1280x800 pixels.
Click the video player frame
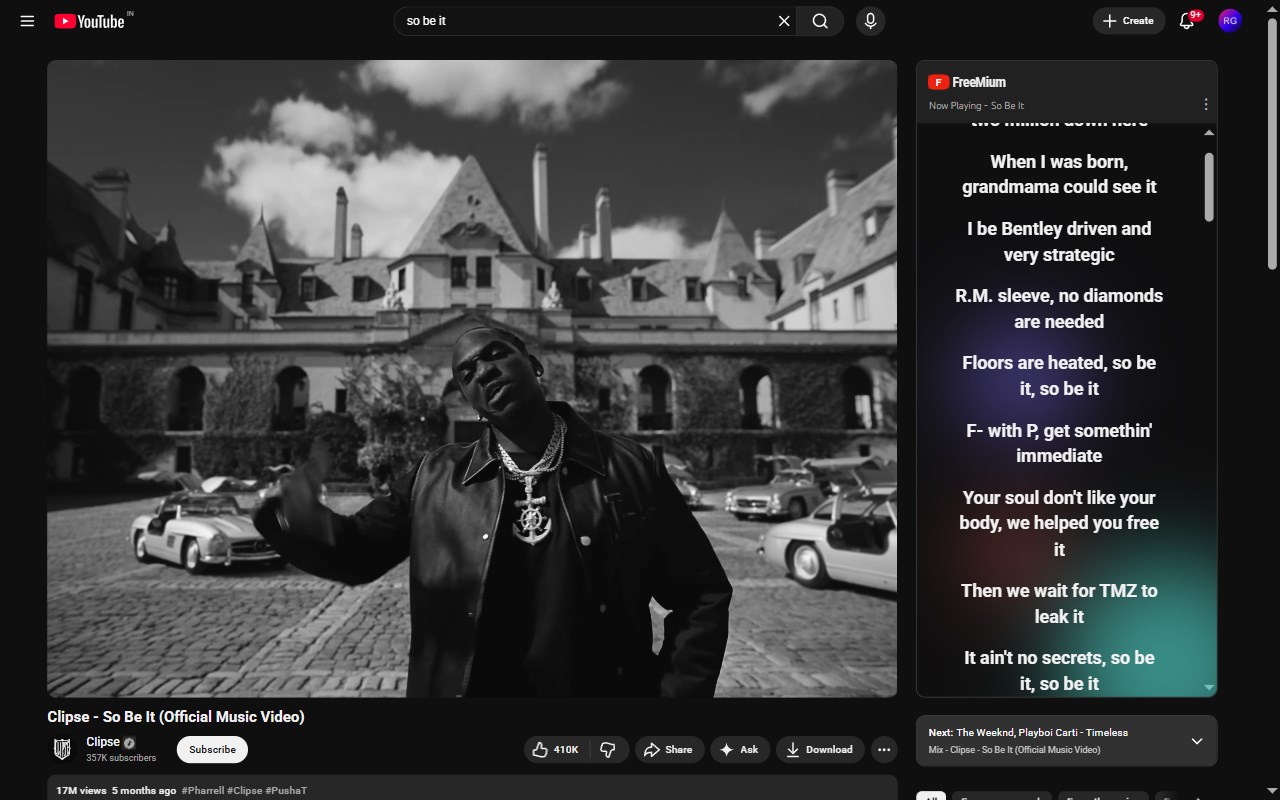point(472,378)
